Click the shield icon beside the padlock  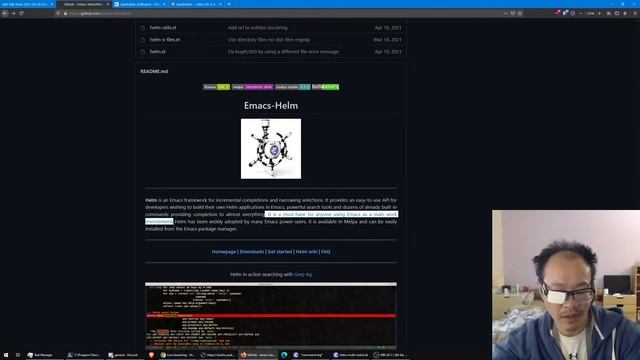click(x=58, y=13)
